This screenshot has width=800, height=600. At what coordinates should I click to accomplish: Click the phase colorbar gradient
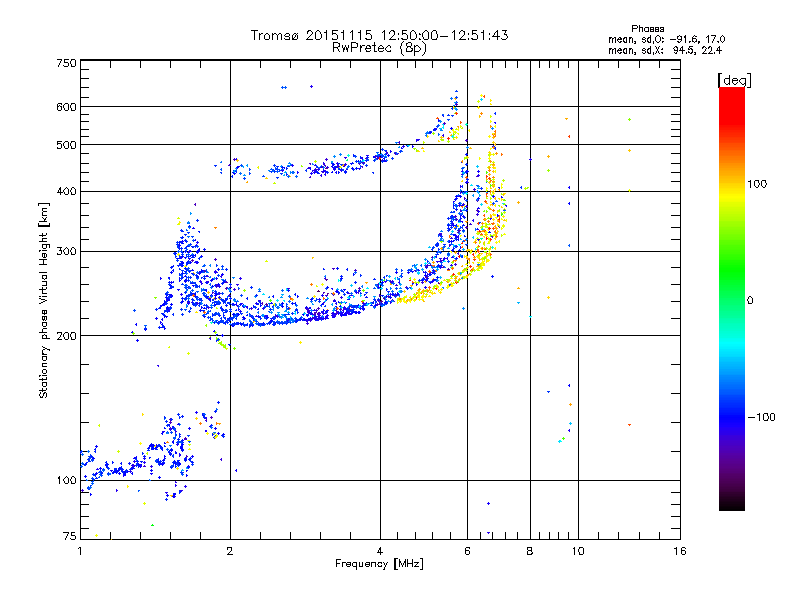point(732,299)
